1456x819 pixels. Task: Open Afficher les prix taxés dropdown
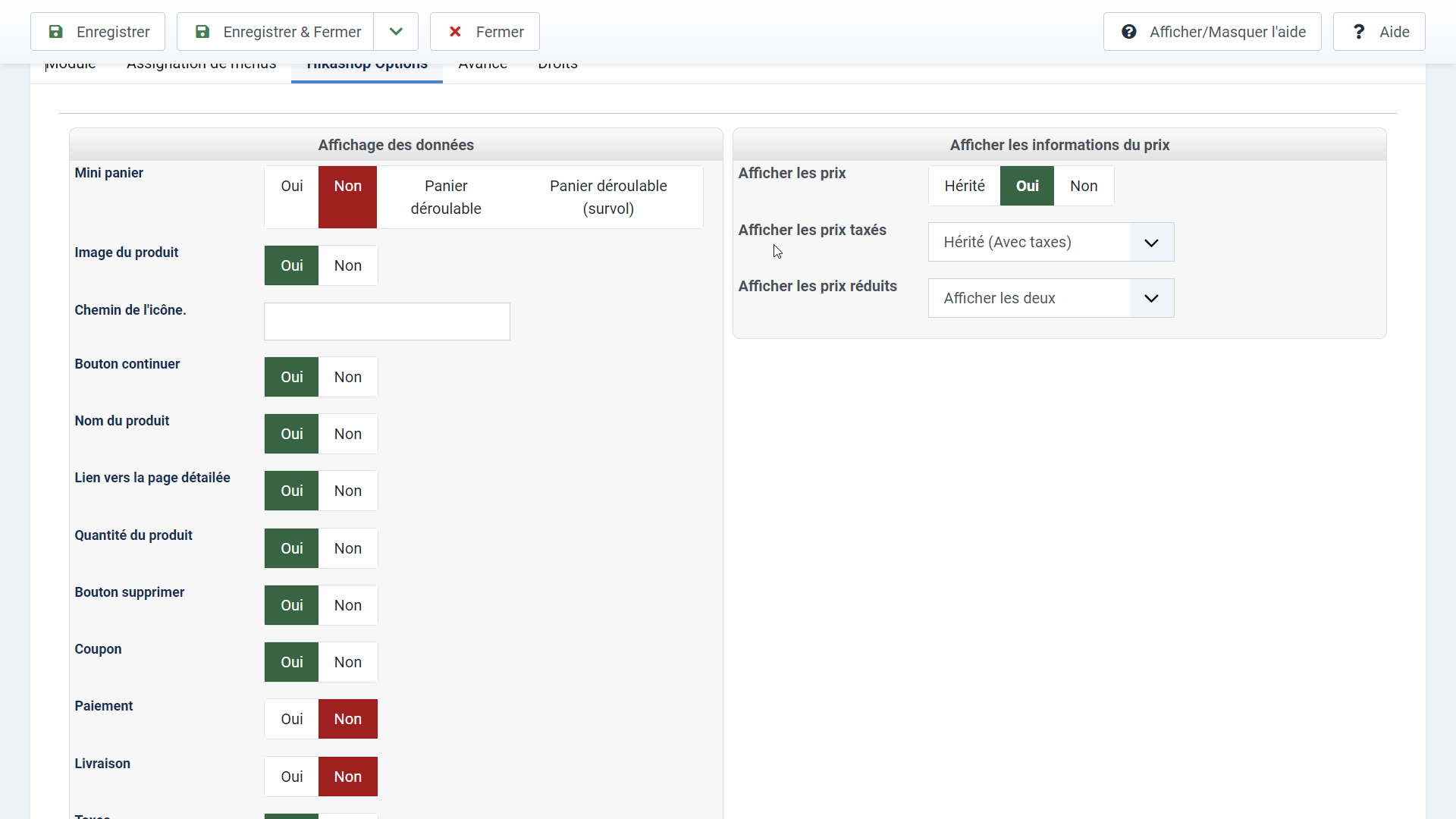[x=1050, y=242]
